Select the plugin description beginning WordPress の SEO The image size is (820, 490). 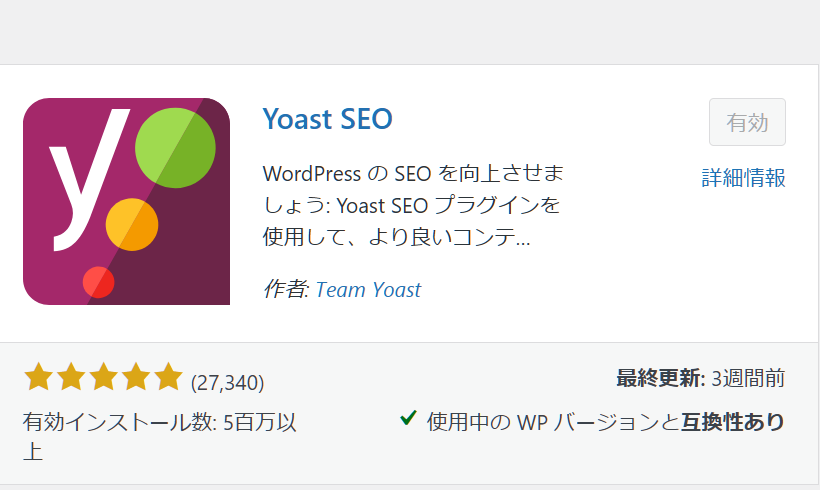coord(413,206)
